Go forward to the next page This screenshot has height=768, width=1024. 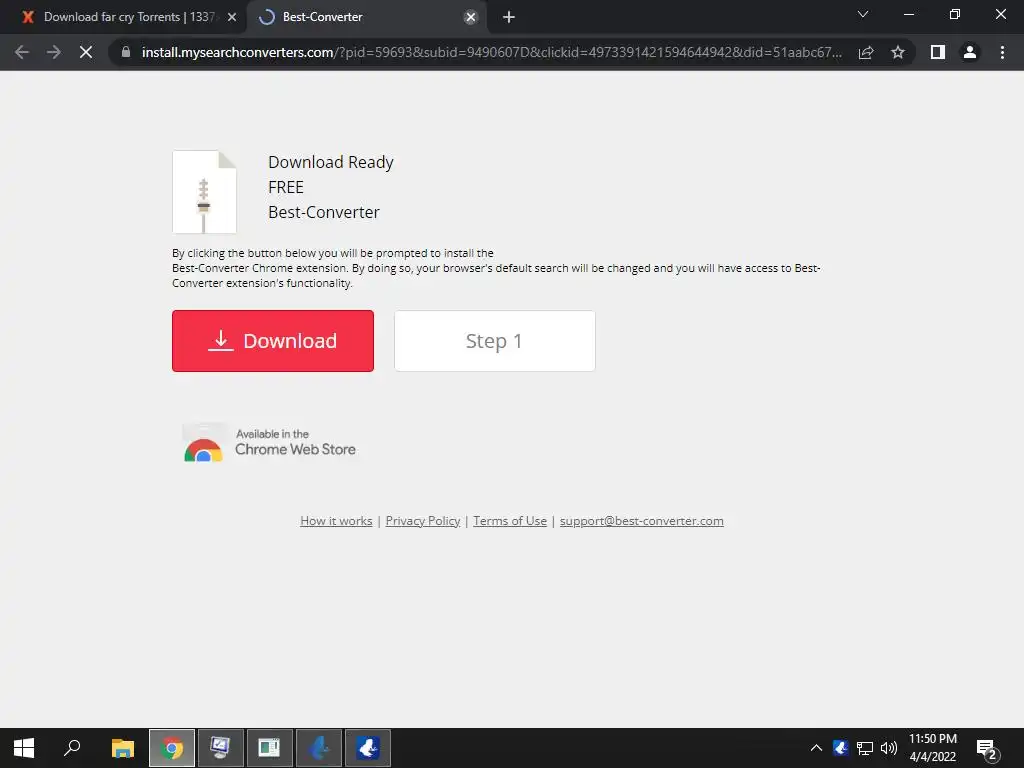54,52
